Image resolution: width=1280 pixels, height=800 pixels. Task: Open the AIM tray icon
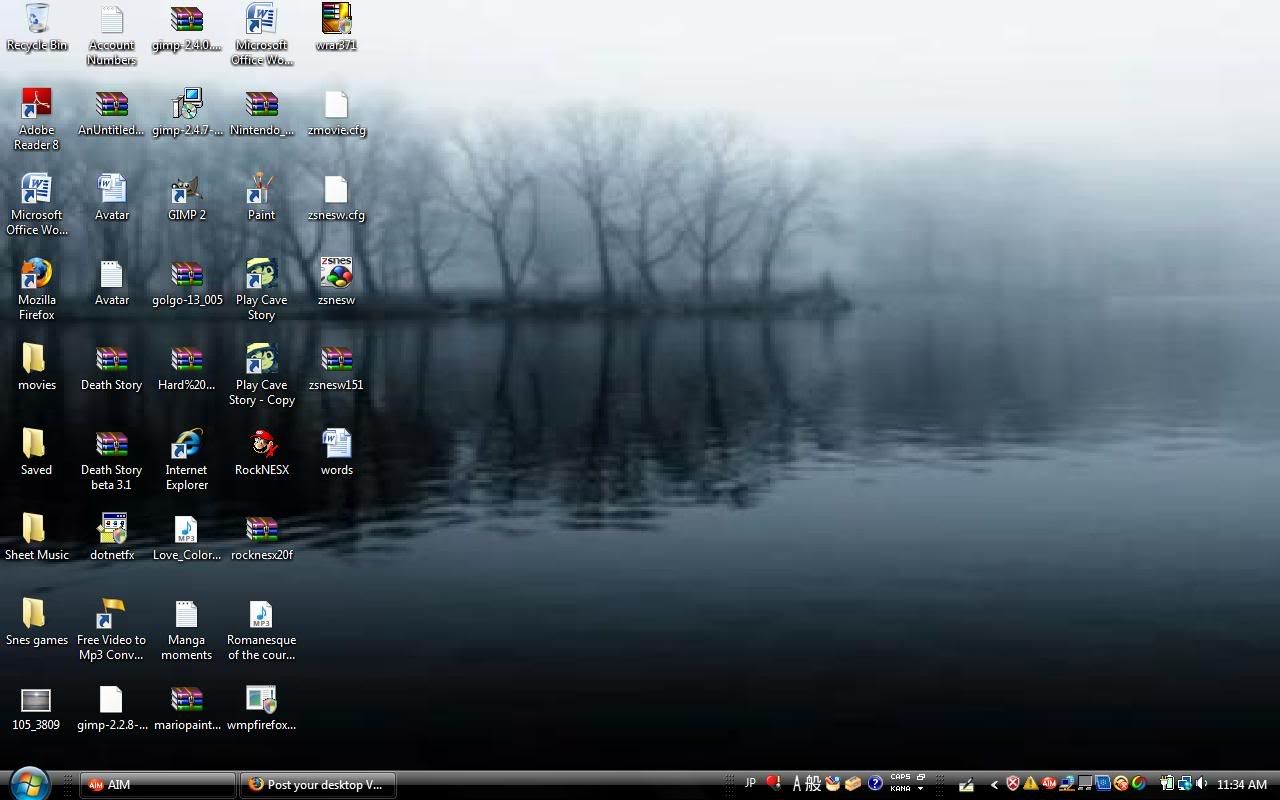[x=1049, y=784]
